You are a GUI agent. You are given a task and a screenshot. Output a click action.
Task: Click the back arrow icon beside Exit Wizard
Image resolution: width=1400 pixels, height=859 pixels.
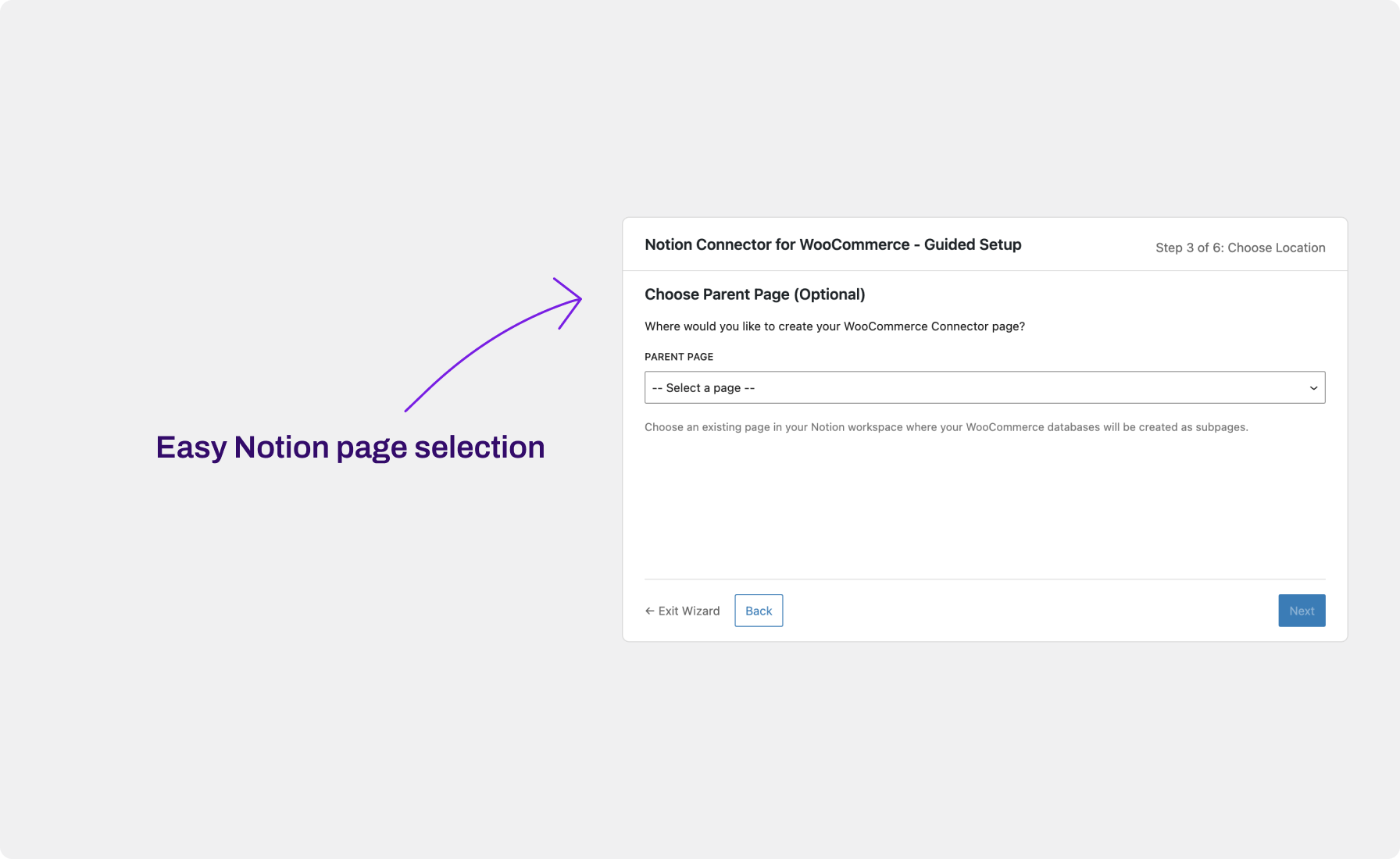648,611
